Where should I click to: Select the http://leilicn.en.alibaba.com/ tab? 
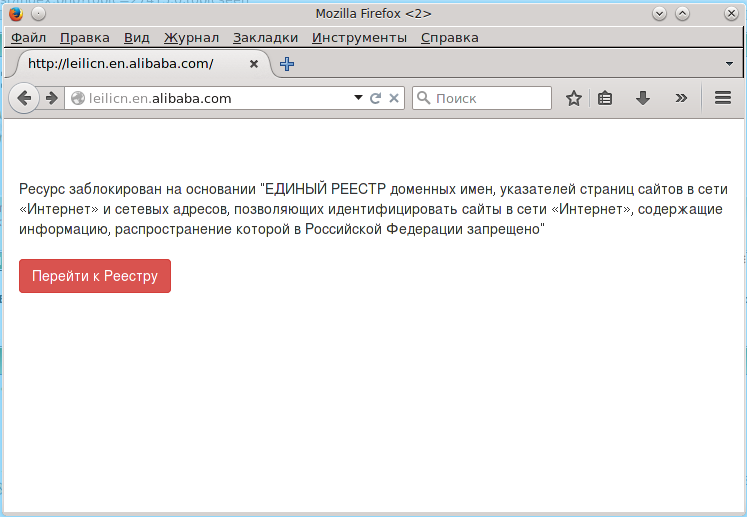click(x=138, y=64)
